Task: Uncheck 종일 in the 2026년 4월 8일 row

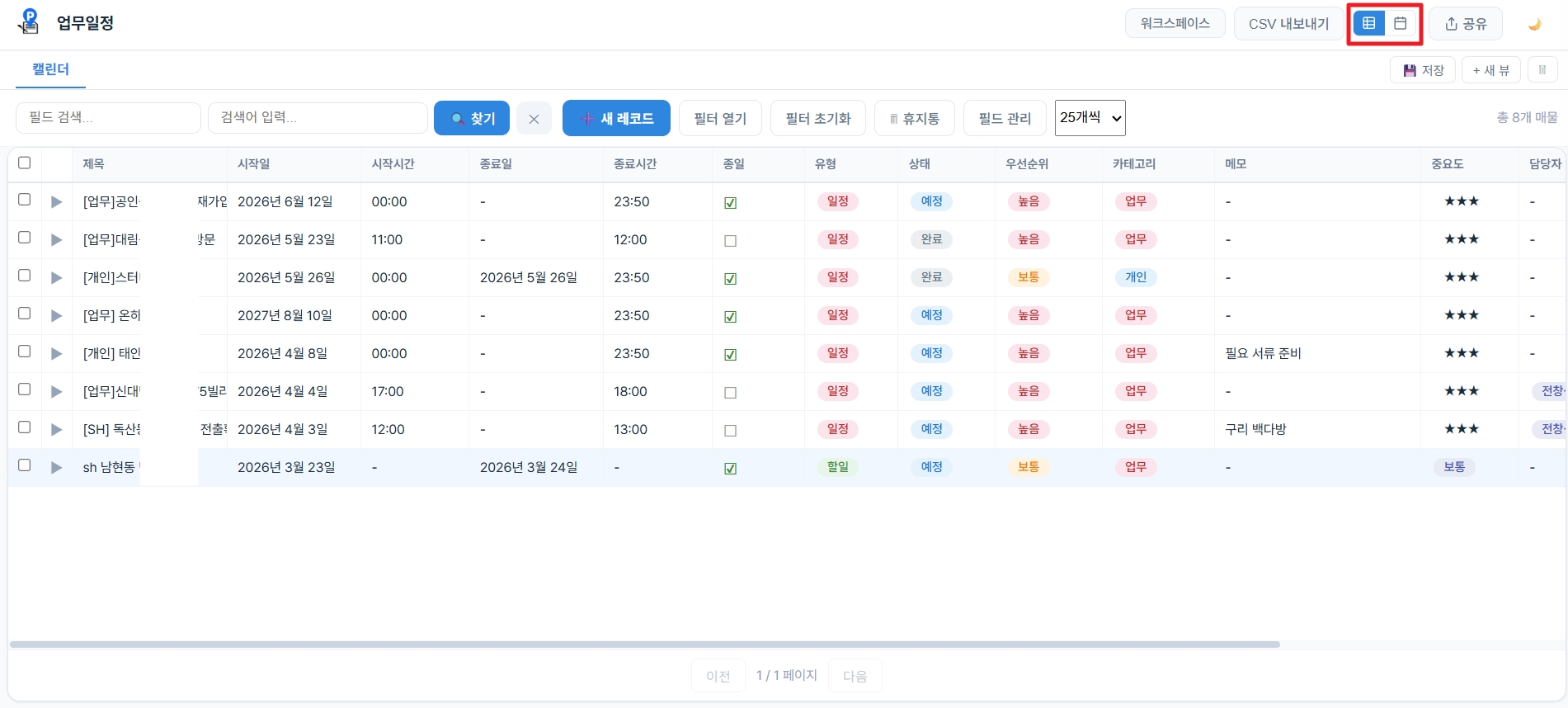Action: tap(730, 355)
